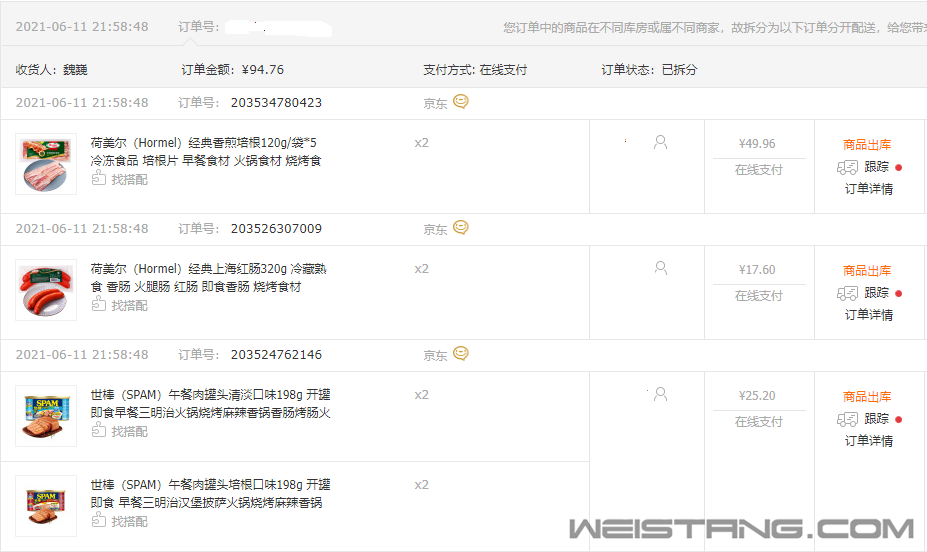
Task: Click 京东 seller label for order 203526307009
Action: pos(435,229)
